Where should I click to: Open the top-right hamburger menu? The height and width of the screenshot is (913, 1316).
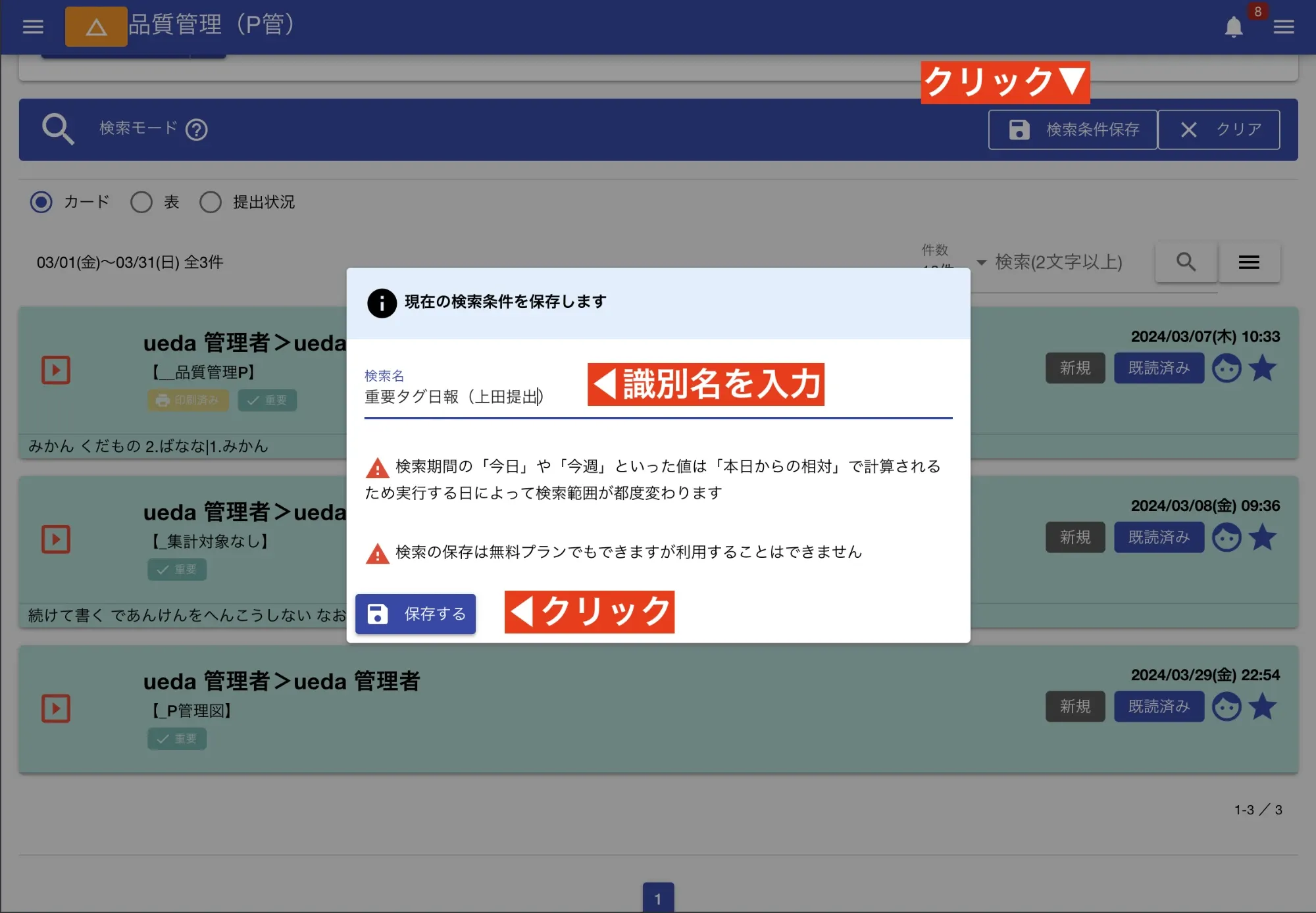tap(1283, 26)
